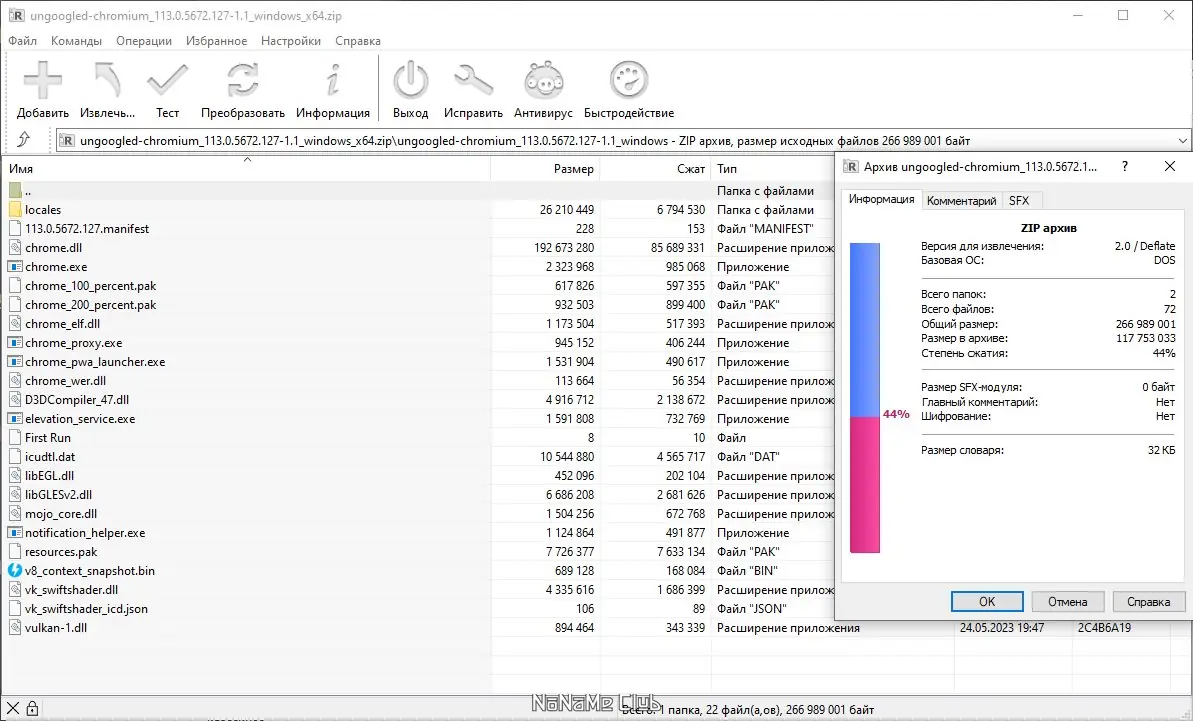Click the Справка button in archive dialog
The width and height of the screenshot is (1193, 721).
(1149, 601)
